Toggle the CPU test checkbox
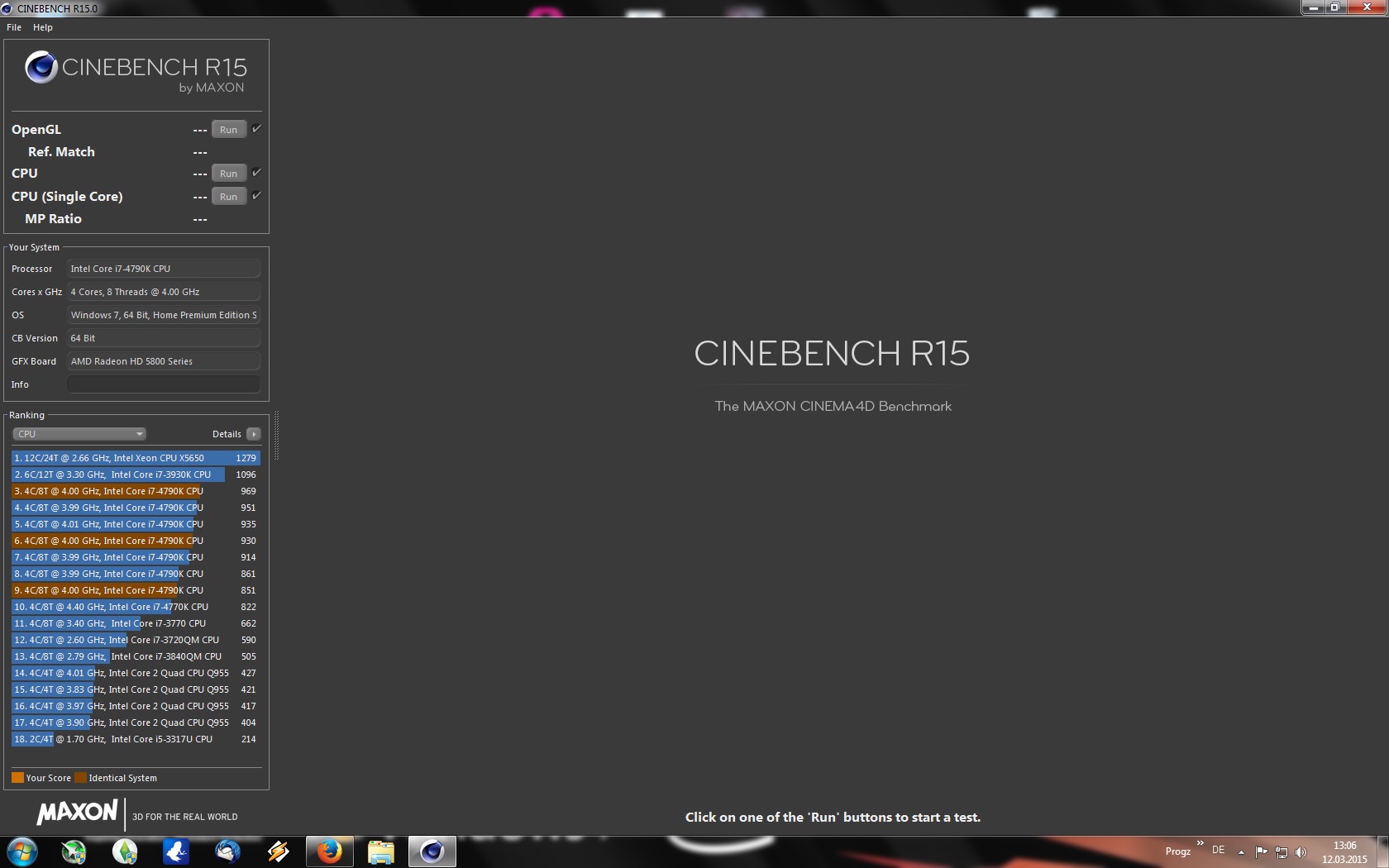Screen dimensions: 1389x868 (256, 173)
